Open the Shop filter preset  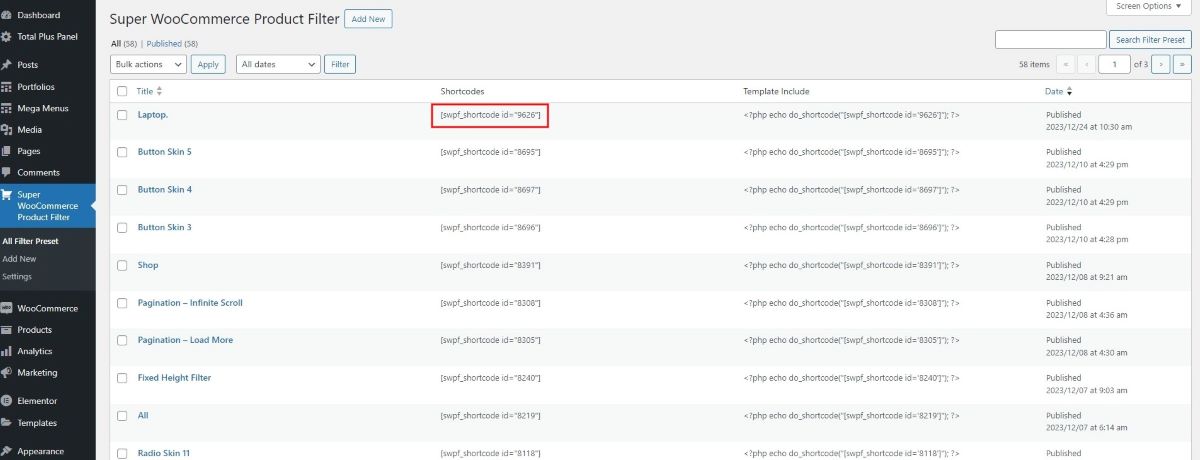click(x=148, y=265)
